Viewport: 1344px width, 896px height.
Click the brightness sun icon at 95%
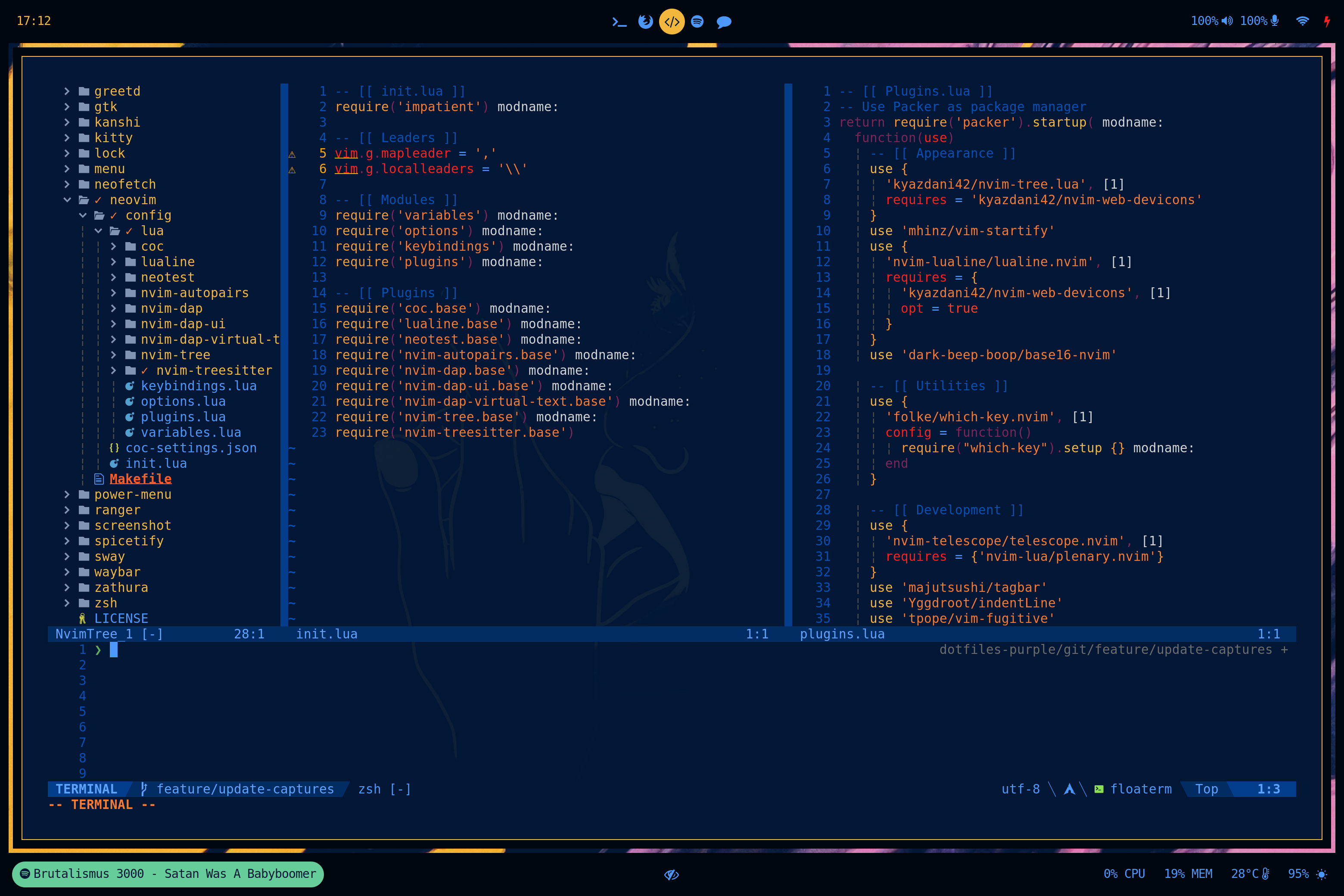tap(1322, 874)
